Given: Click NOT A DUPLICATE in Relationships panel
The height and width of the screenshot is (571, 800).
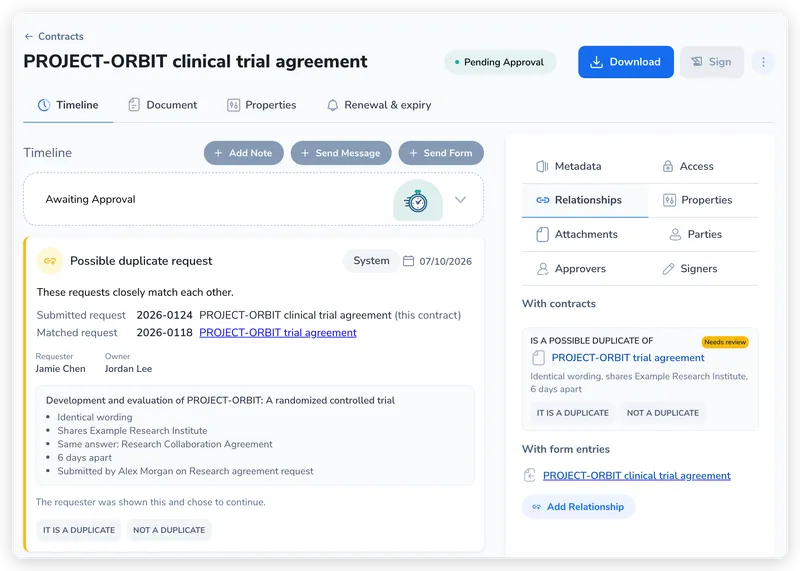Looking at the screenshot, I should click(x=663, y=413).
